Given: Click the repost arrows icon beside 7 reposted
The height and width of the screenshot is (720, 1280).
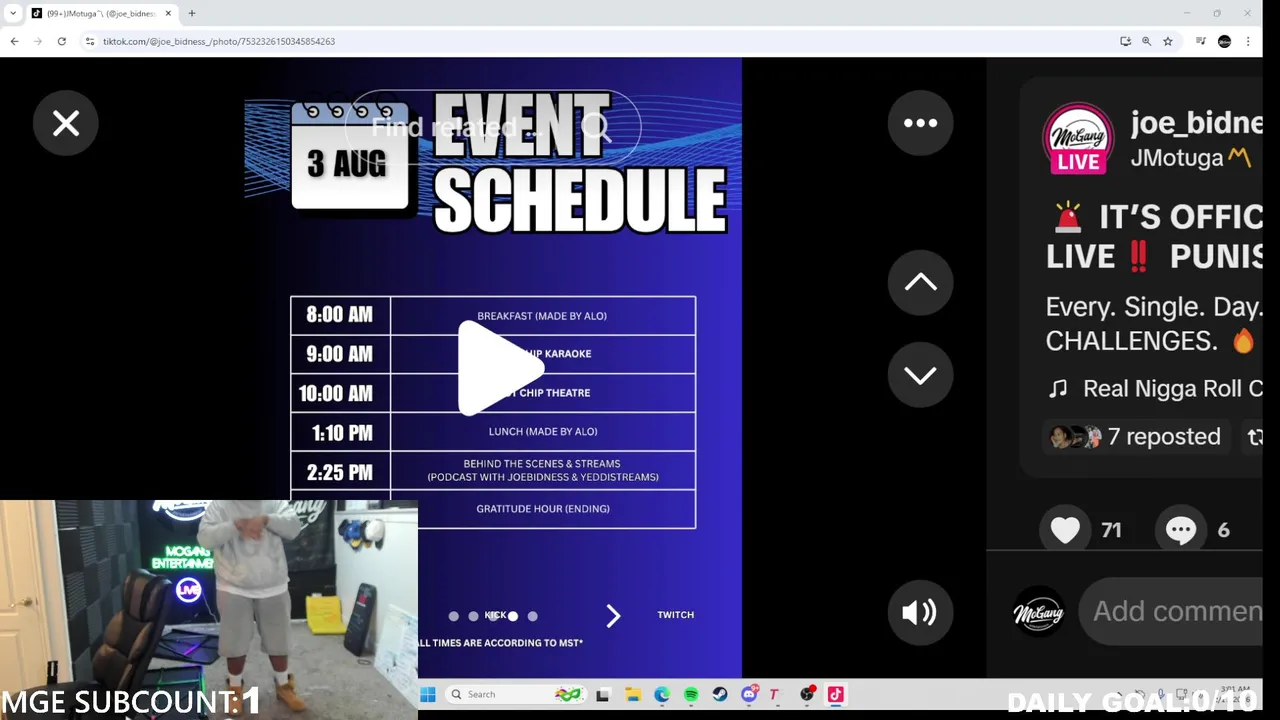Looking at the screenshot, I should coord(1255,437).
